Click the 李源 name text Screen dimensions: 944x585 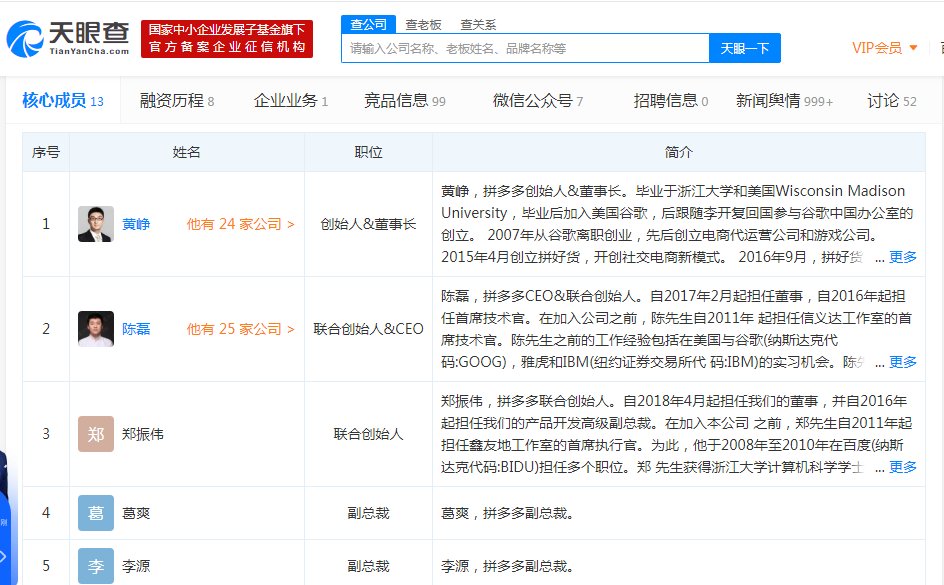point(136,566)
